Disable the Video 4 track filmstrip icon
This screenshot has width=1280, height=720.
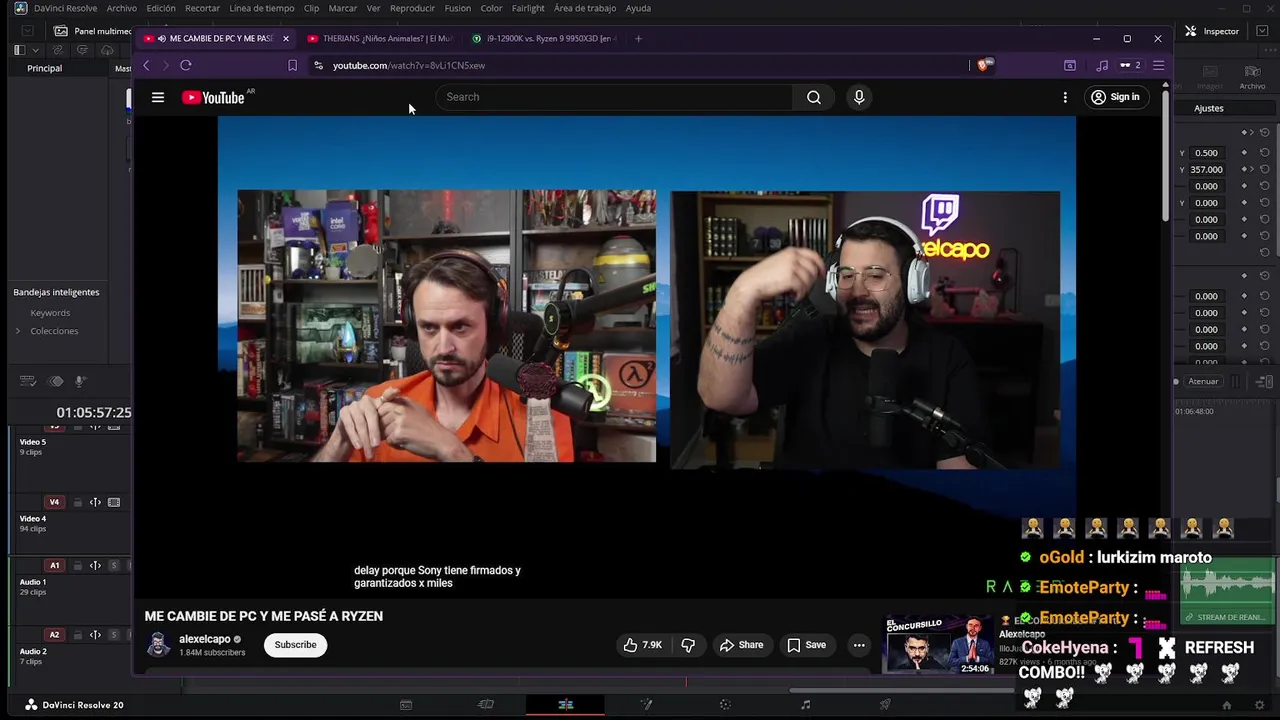click(114, 502)
